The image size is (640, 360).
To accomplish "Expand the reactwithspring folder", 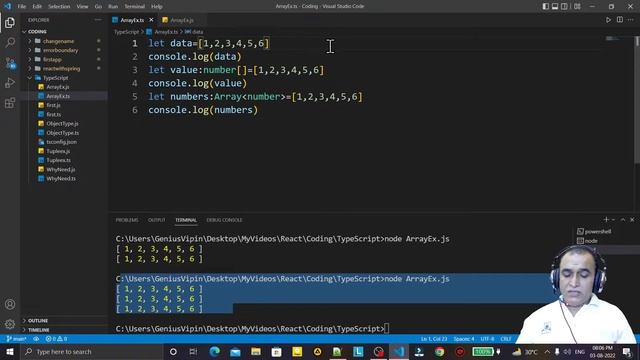I will [x=61, y=69].
